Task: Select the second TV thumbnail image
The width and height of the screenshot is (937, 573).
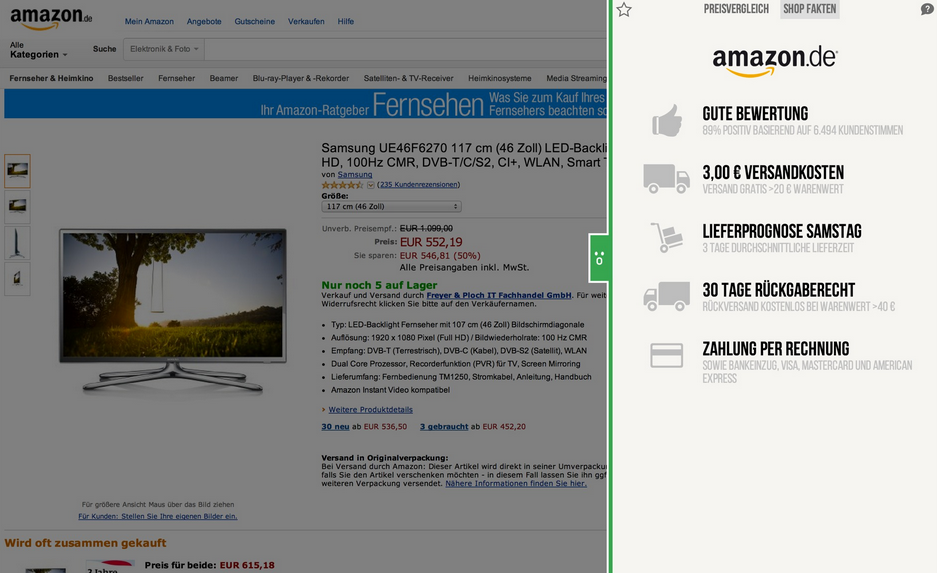Action: pyautogui.click(x=17, y=207)
